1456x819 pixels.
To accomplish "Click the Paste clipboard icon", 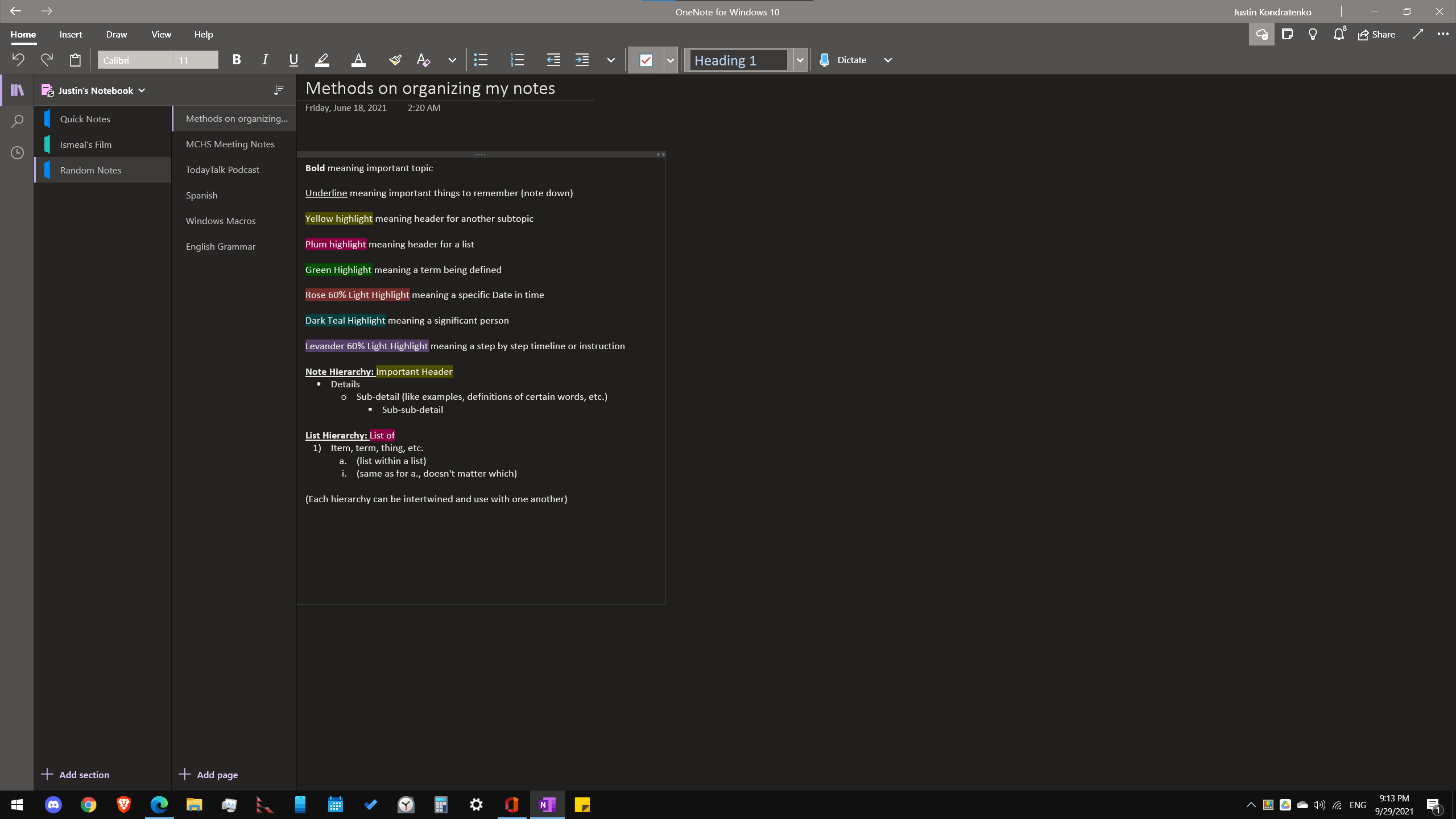I will (x=75, y=60).
